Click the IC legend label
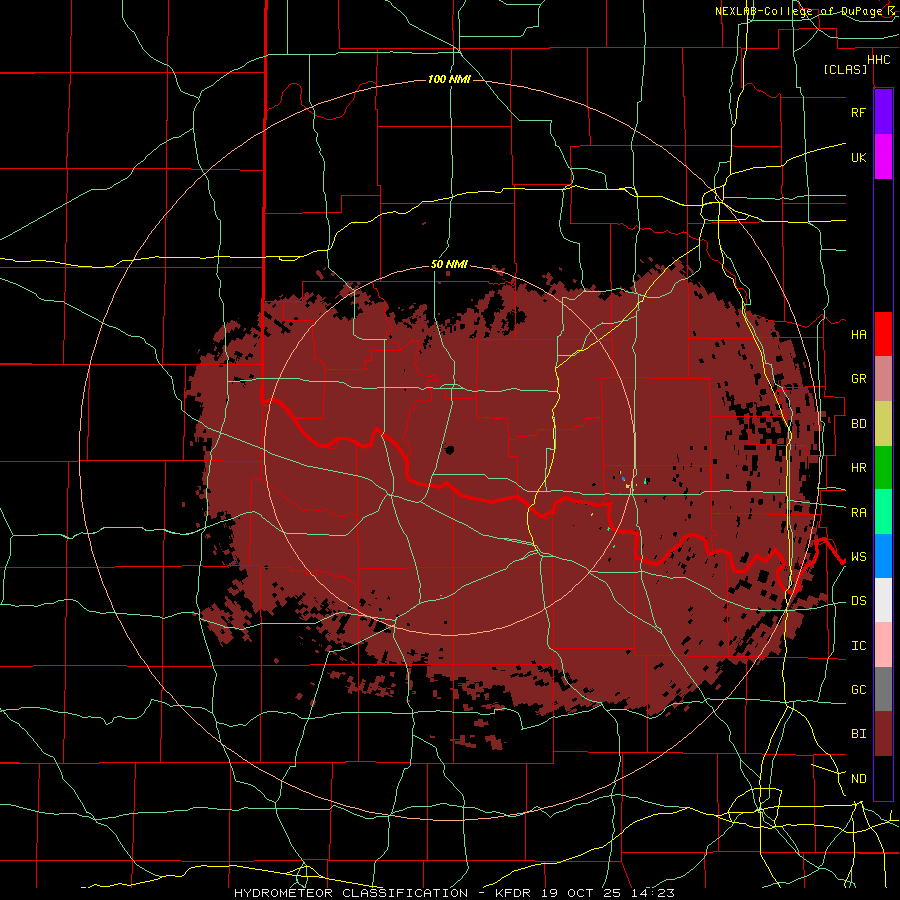The width and height of the screenshot is (900, 900). point(858,645)
